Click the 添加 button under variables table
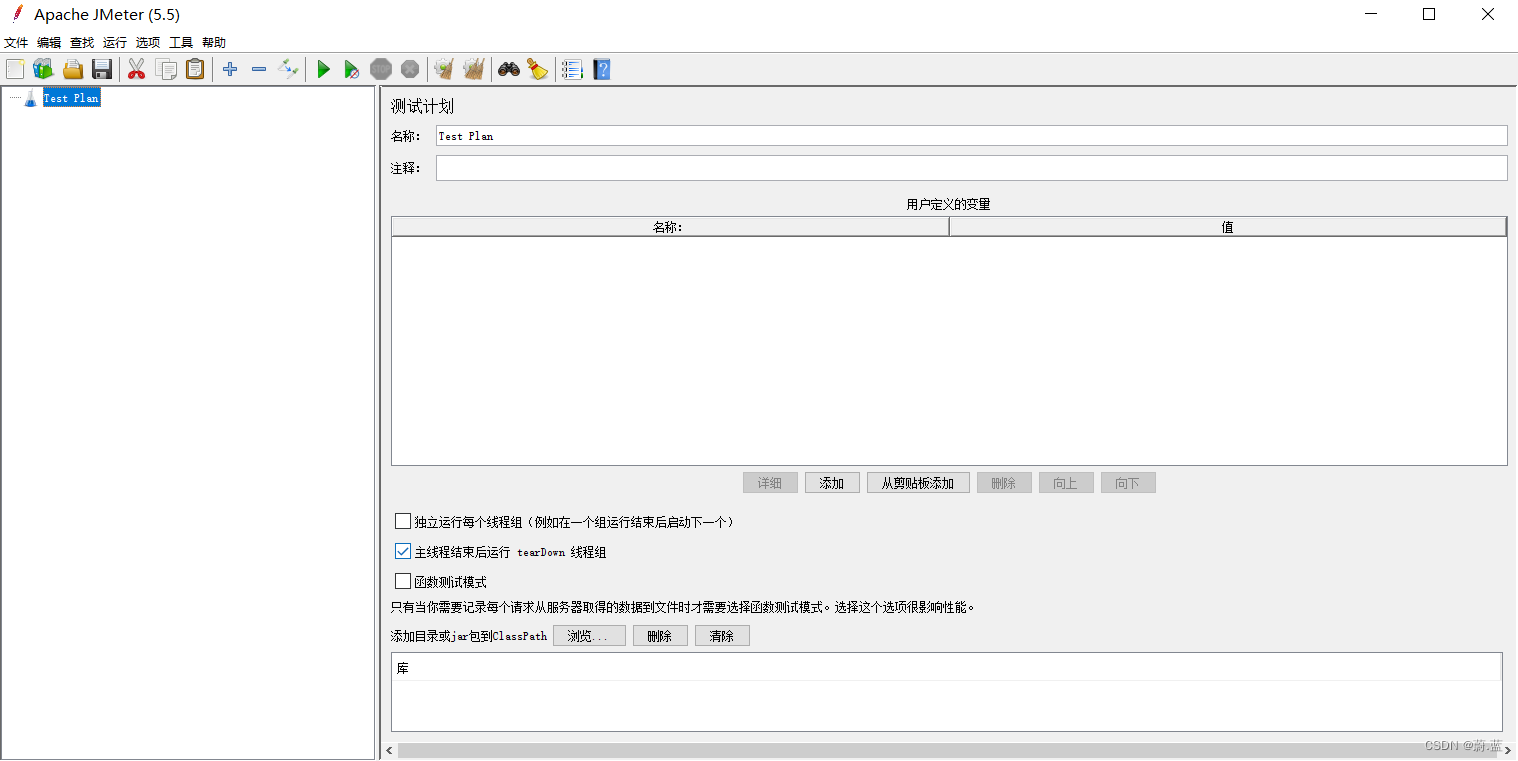Image resolution: width=1518 pixels, height=761 pixels. tap(832, 482)
